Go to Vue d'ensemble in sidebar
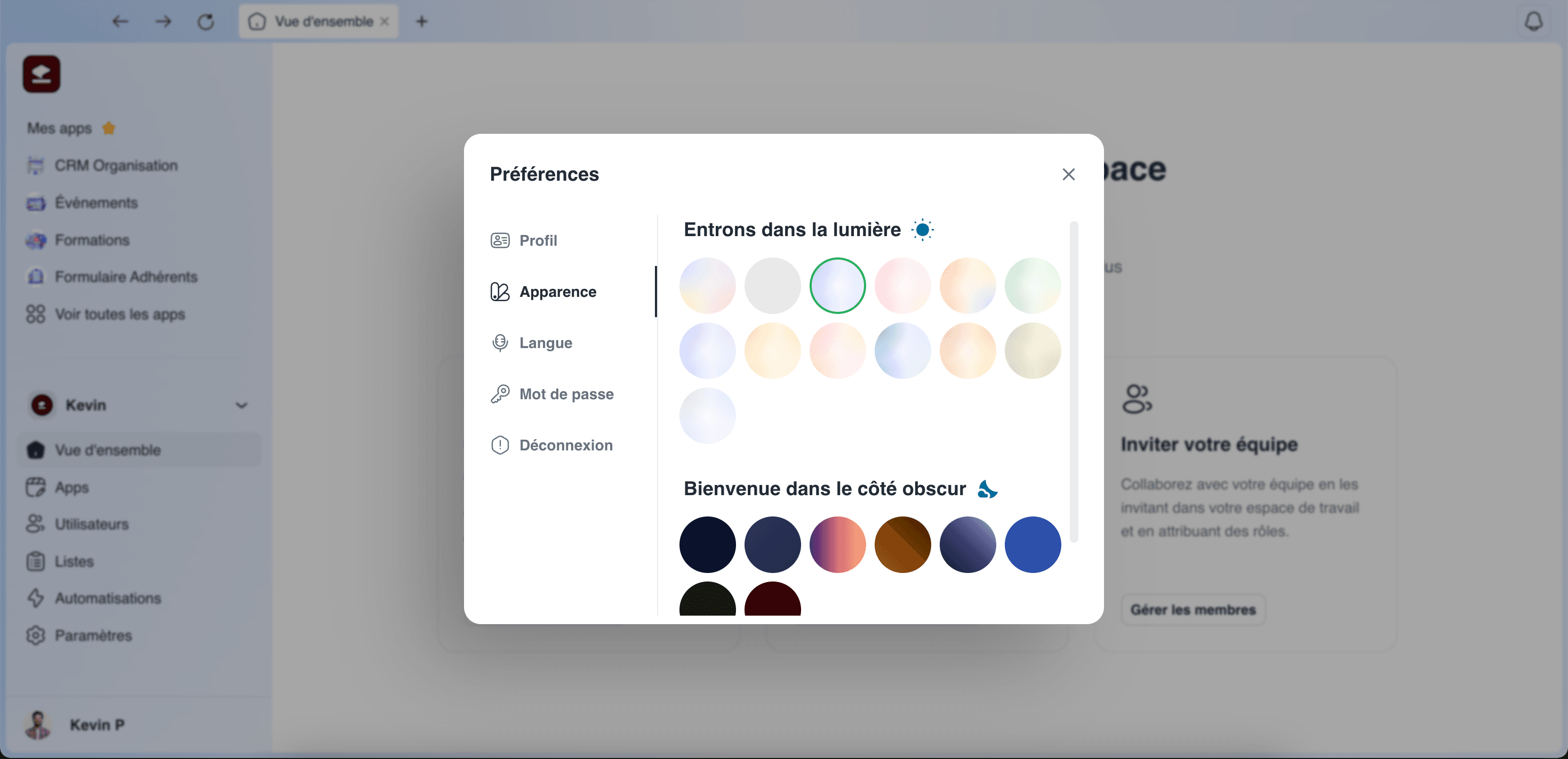The image size is (1568, 759). [x=140, y=450]
